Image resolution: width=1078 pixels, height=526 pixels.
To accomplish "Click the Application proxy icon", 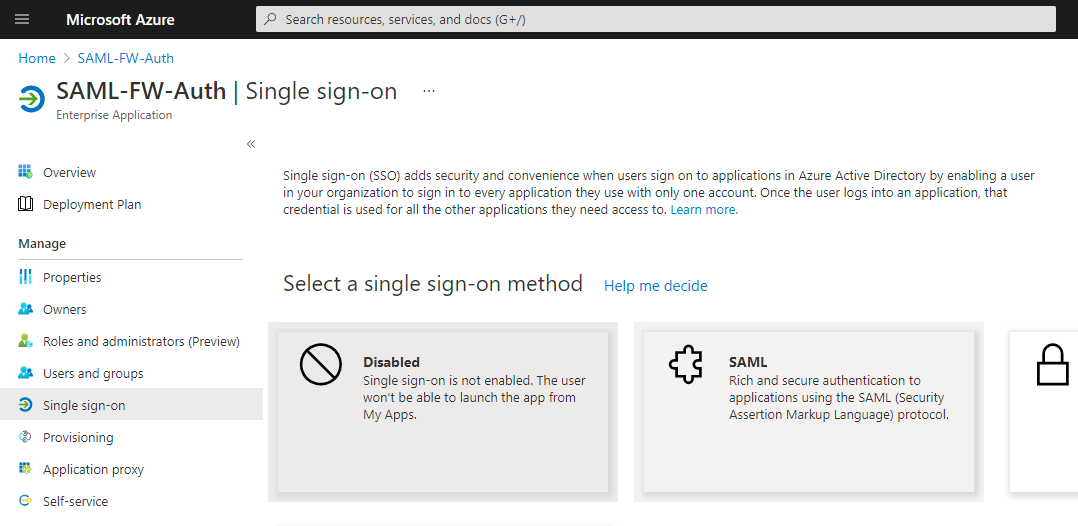I will (26, 469).
